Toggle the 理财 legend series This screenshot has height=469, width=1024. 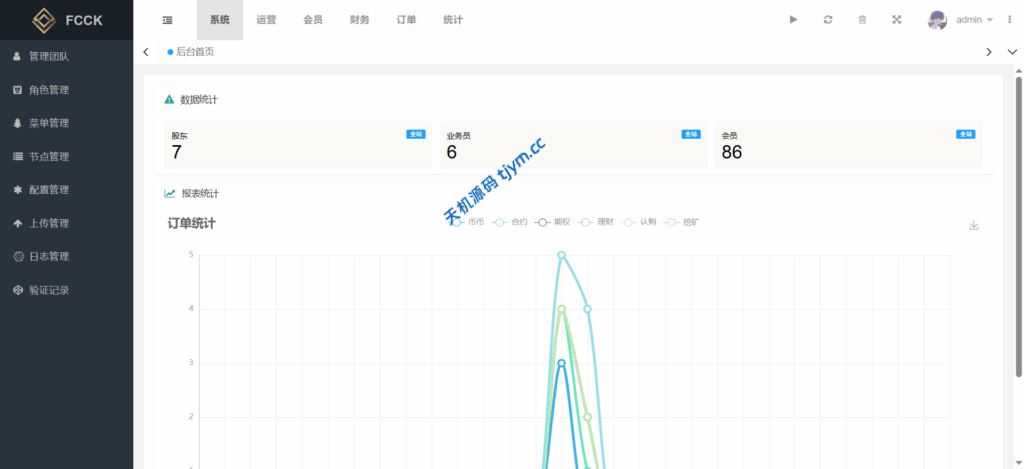click(x=596, y=222)
